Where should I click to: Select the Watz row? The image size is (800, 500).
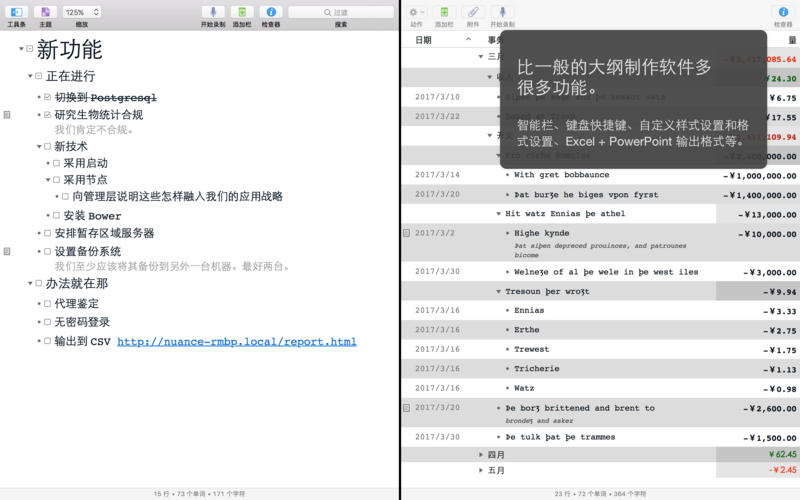pos(524,388)
